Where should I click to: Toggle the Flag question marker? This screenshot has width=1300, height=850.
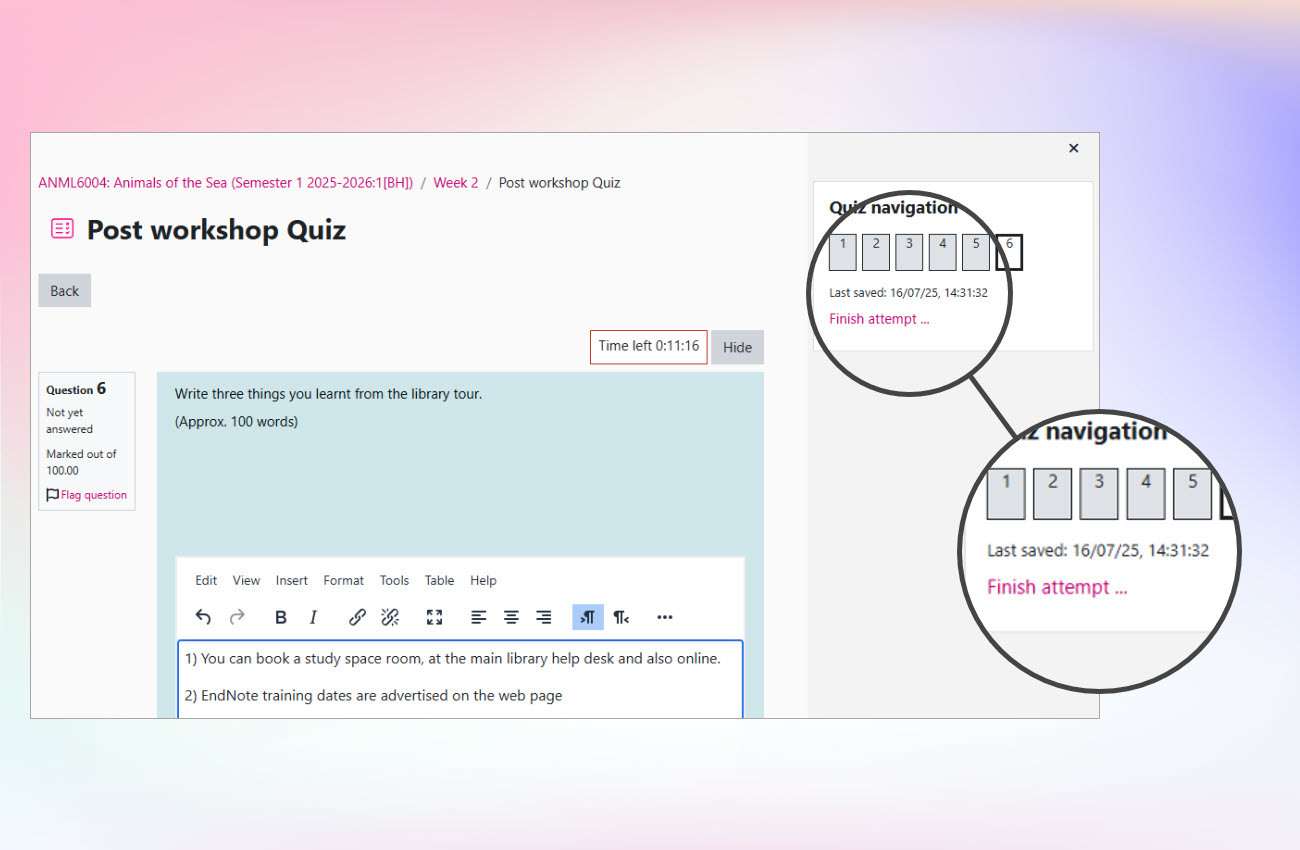[x=86, y=494]
